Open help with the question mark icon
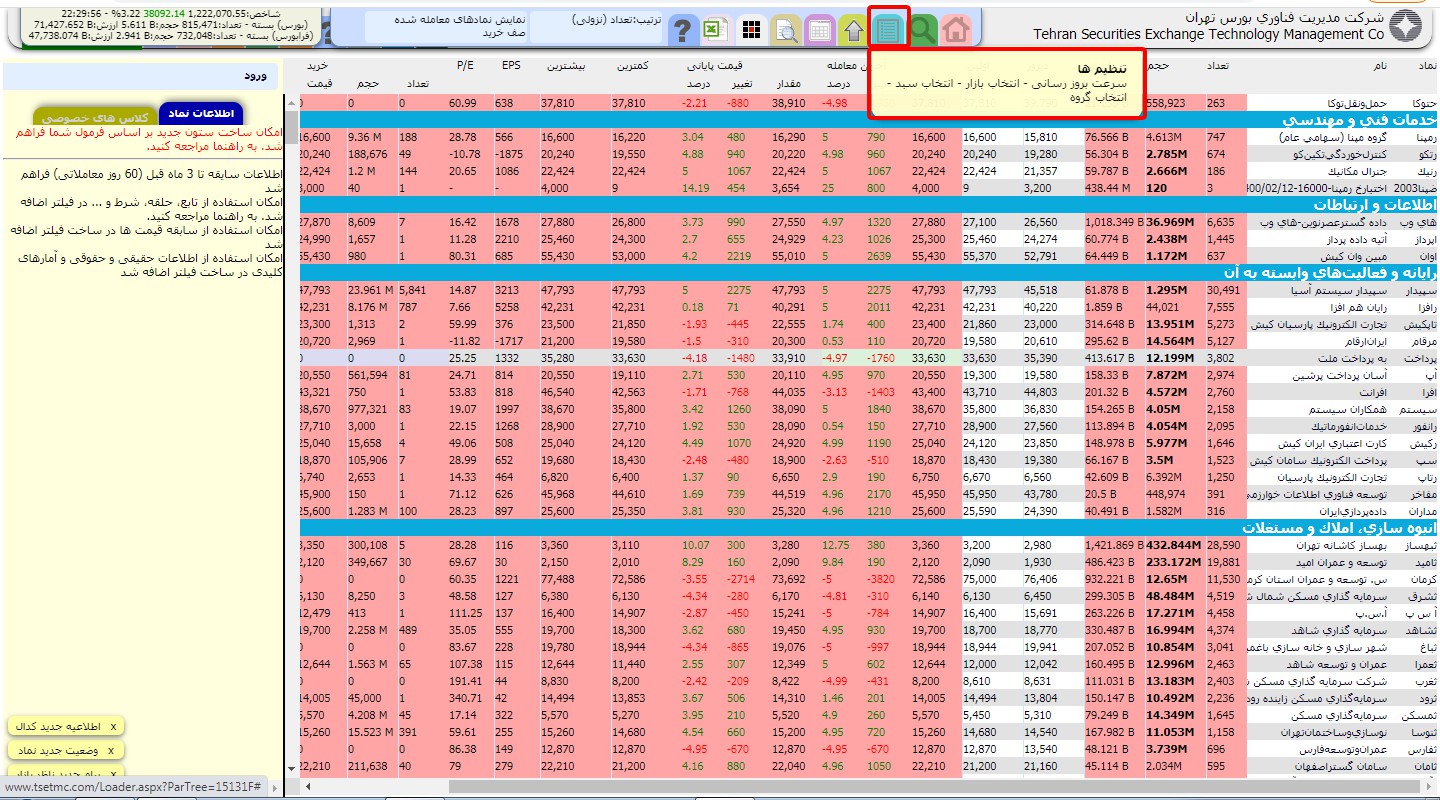The width and height of the screenshot is (1440, 800). click(x=682, y=30)
